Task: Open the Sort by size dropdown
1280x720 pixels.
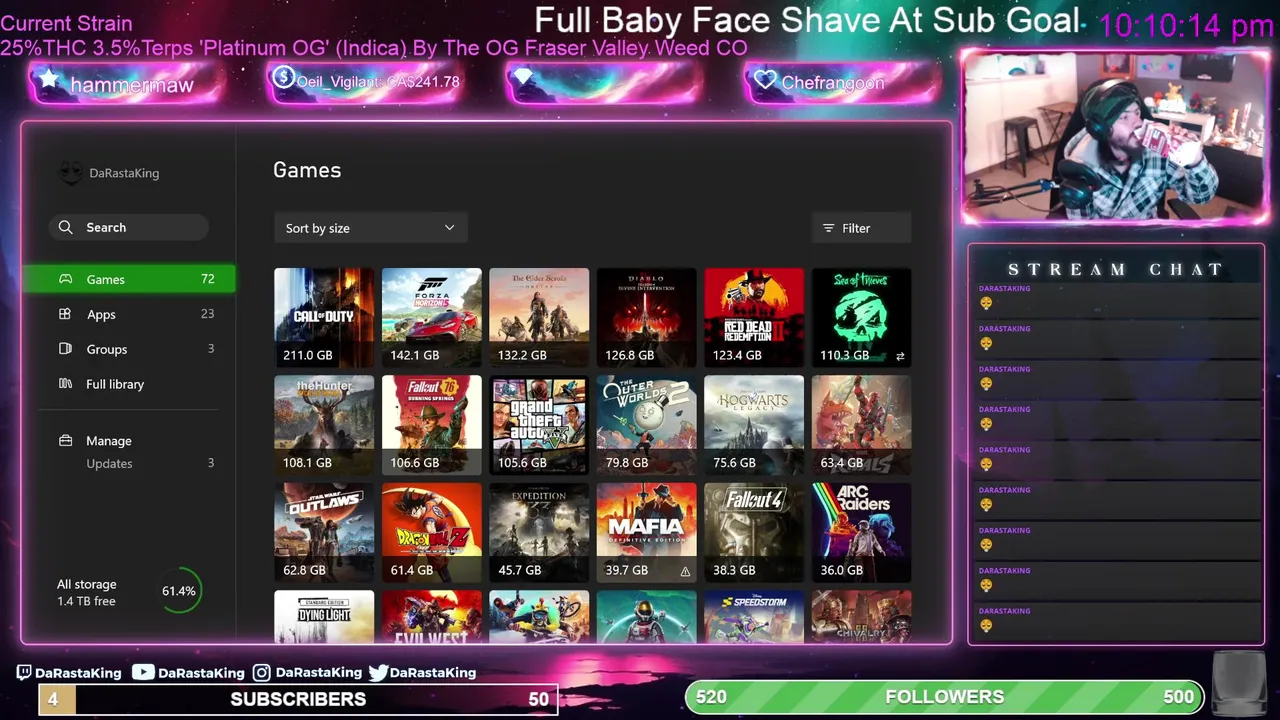Action: tap(370, 228)
